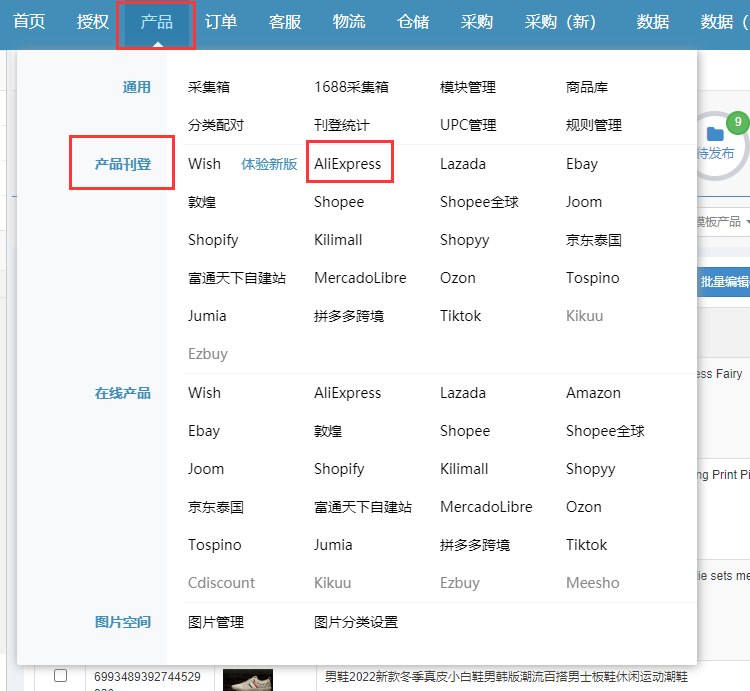Select the 产品 top navigation tab

pyautogui.click(x=156, y=22)
